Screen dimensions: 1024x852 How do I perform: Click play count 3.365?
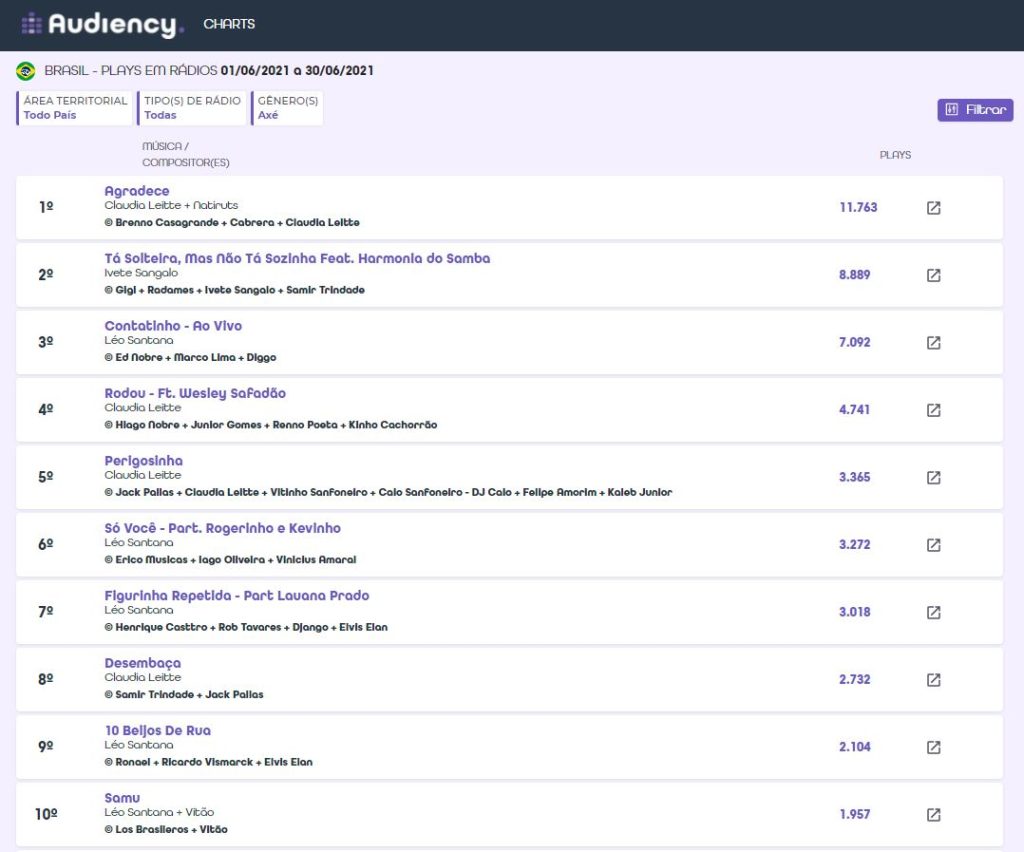854,477
